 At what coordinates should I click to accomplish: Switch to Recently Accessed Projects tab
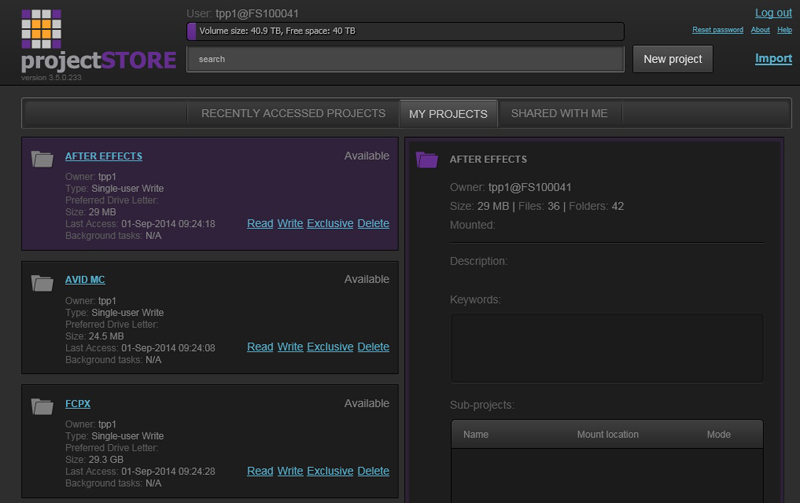point(293,114)
